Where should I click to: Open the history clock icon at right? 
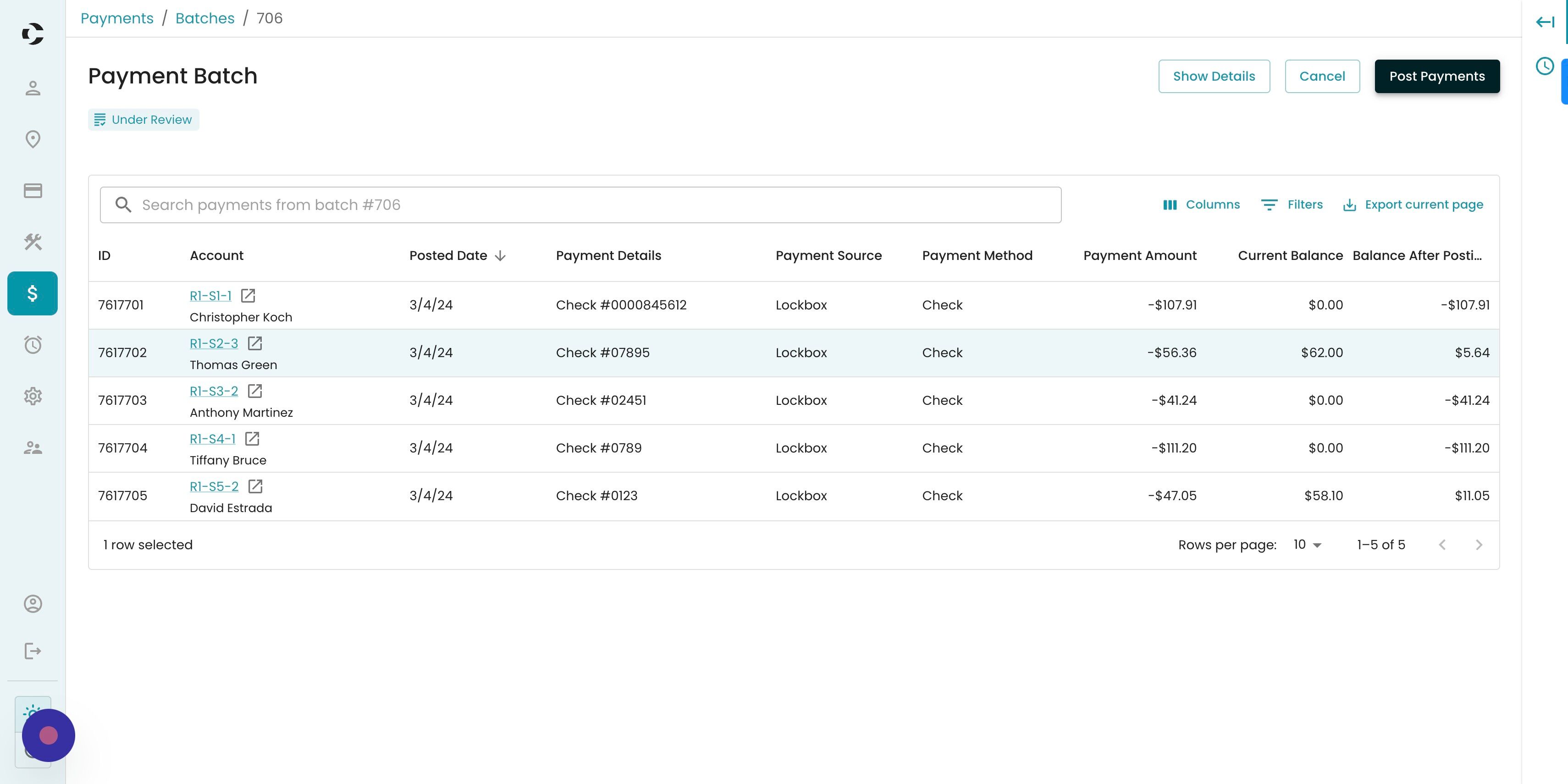1544,66
